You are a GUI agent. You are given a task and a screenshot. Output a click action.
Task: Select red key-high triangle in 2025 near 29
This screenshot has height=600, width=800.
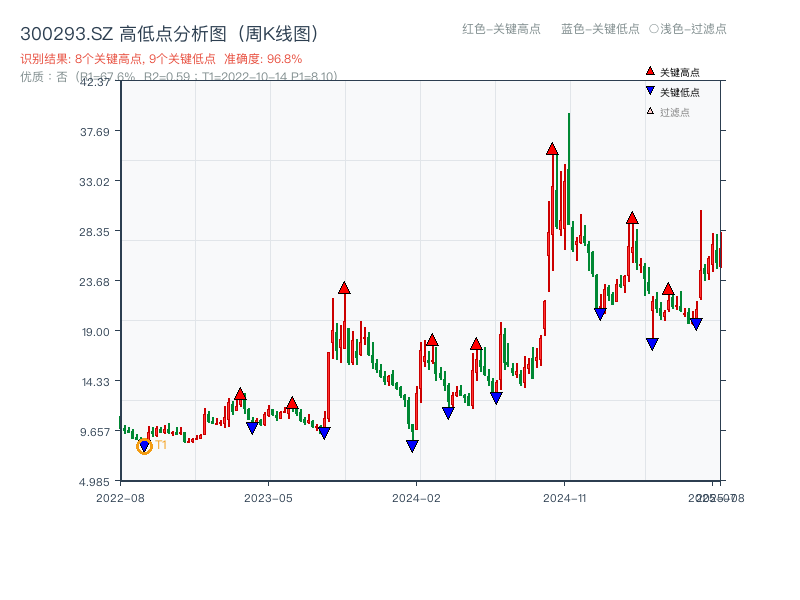point(632,218)
